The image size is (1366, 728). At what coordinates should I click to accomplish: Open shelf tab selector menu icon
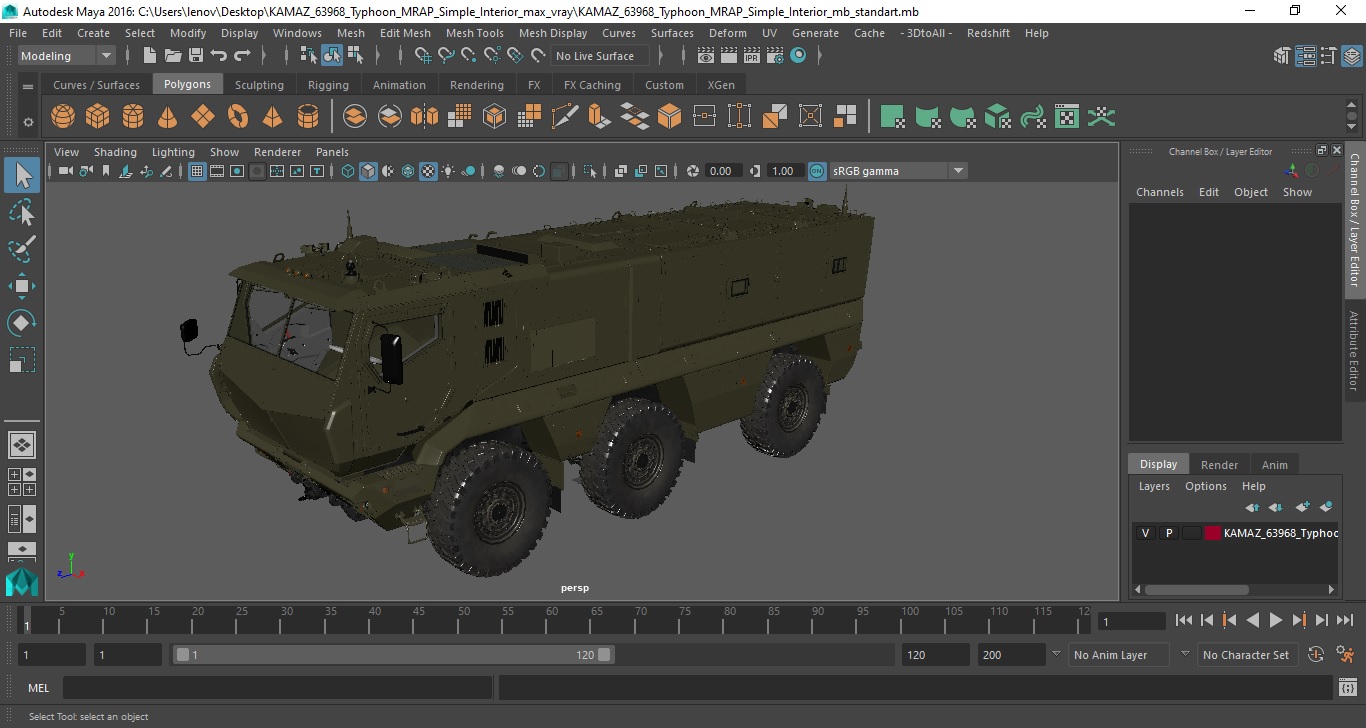pyautogui.click(x=28, y=86)
